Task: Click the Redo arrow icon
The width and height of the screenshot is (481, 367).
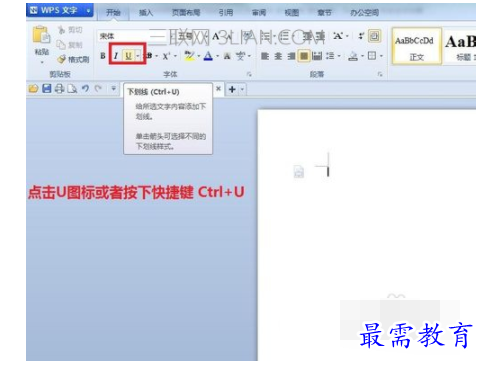Action: (98, 88)
